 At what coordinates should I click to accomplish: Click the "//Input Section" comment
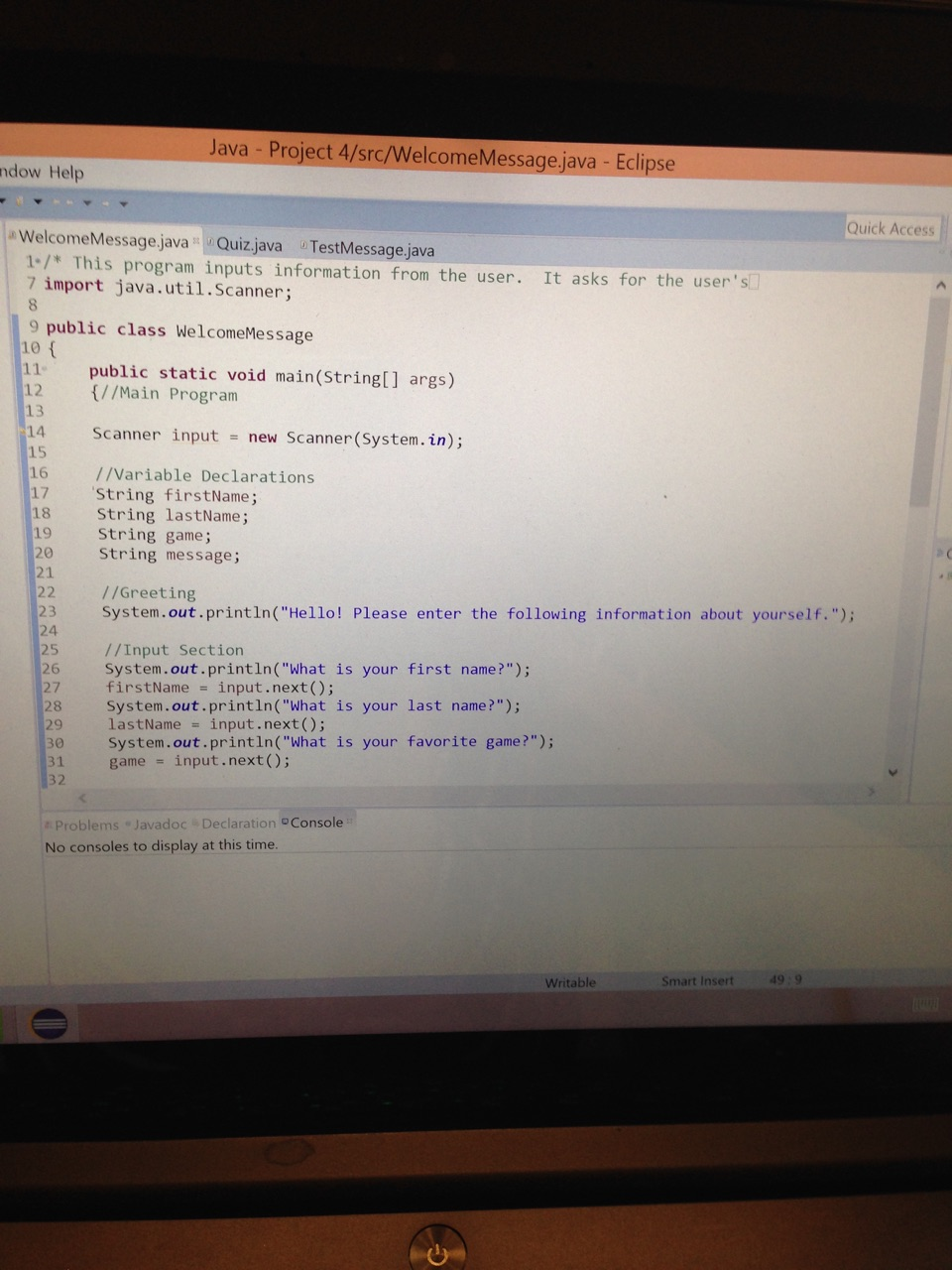point(174,650)
